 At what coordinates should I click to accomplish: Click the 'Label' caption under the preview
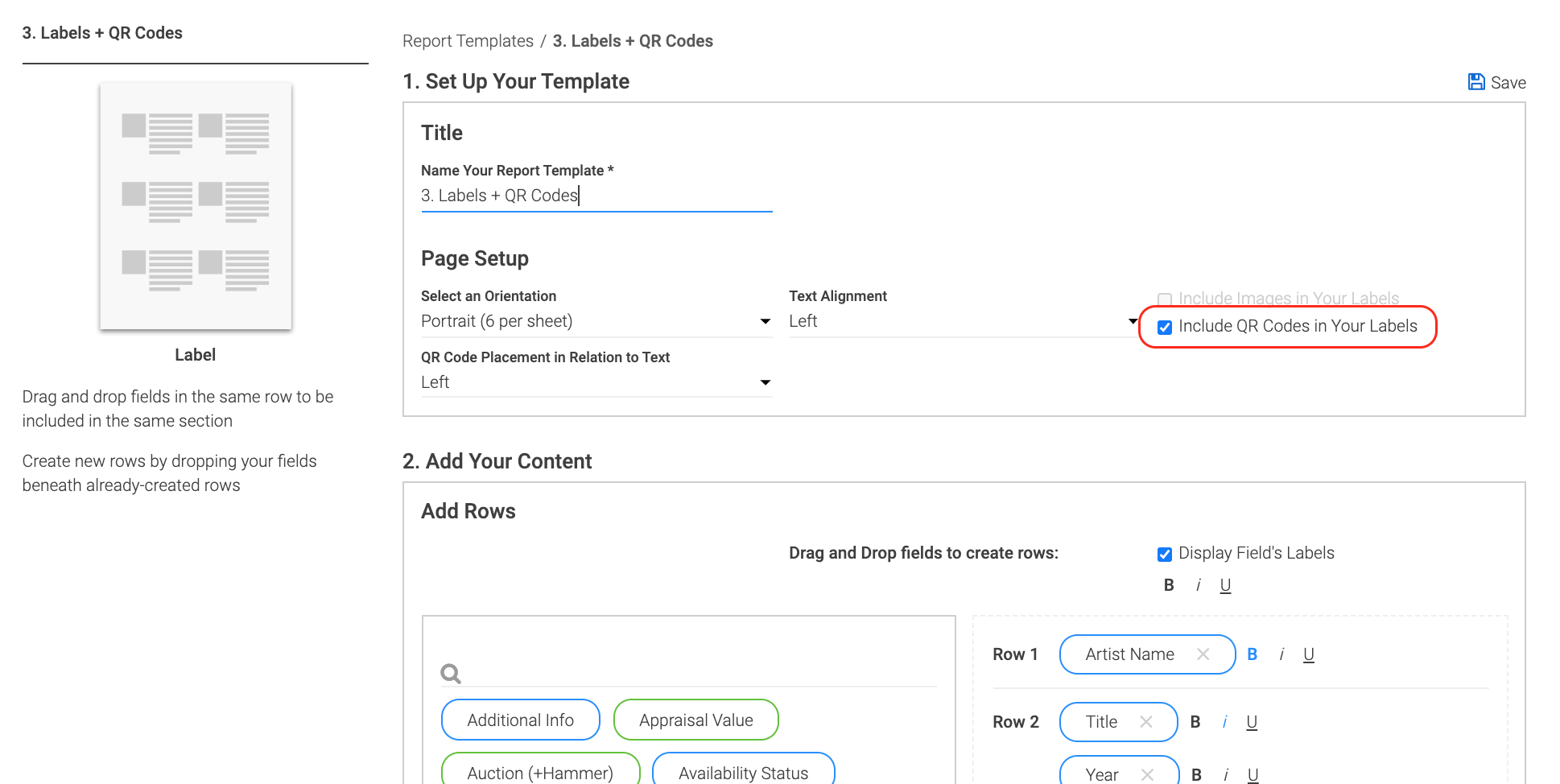point(195,355)
